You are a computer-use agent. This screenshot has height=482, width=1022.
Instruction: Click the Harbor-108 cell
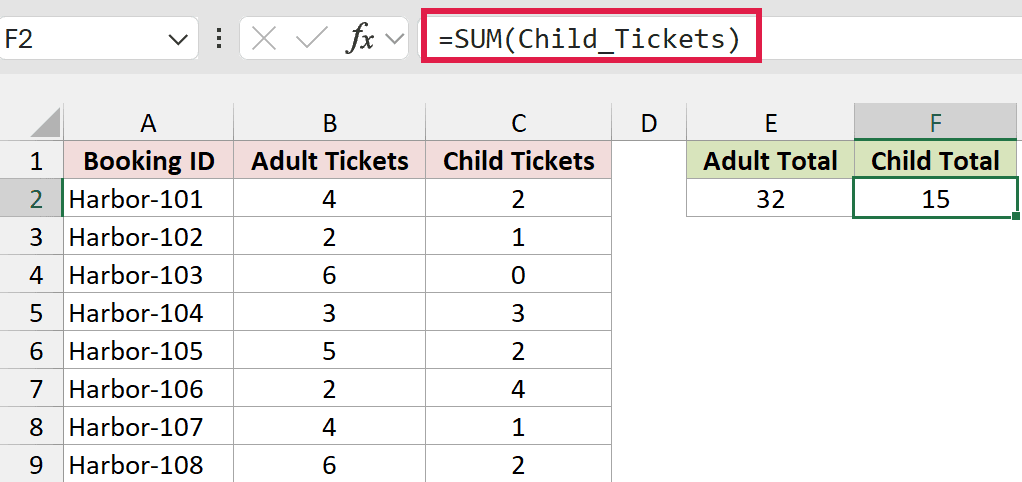[x=148, y=464]
